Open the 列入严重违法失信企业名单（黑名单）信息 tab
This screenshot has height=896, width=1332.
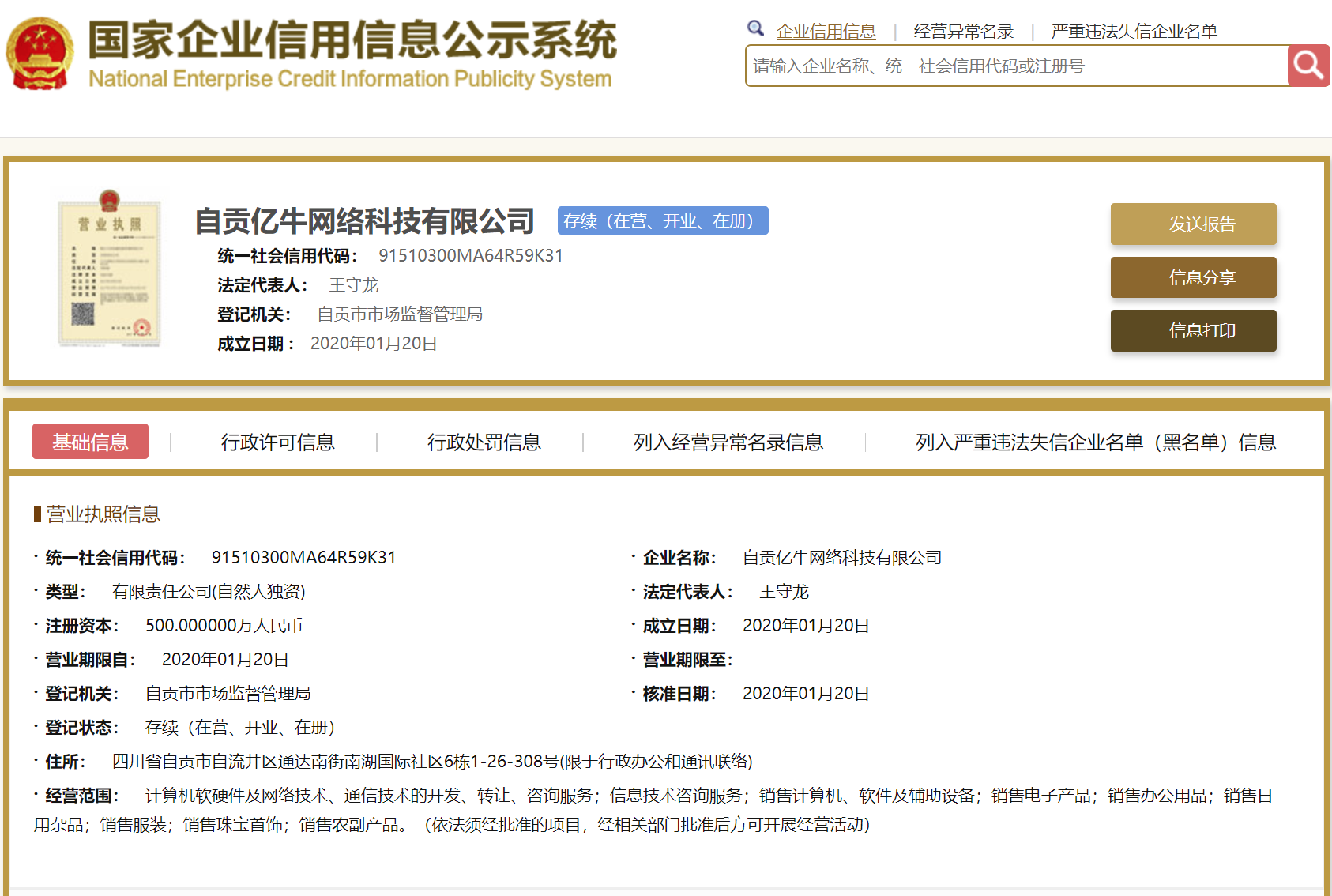[x=1095, y=442]
